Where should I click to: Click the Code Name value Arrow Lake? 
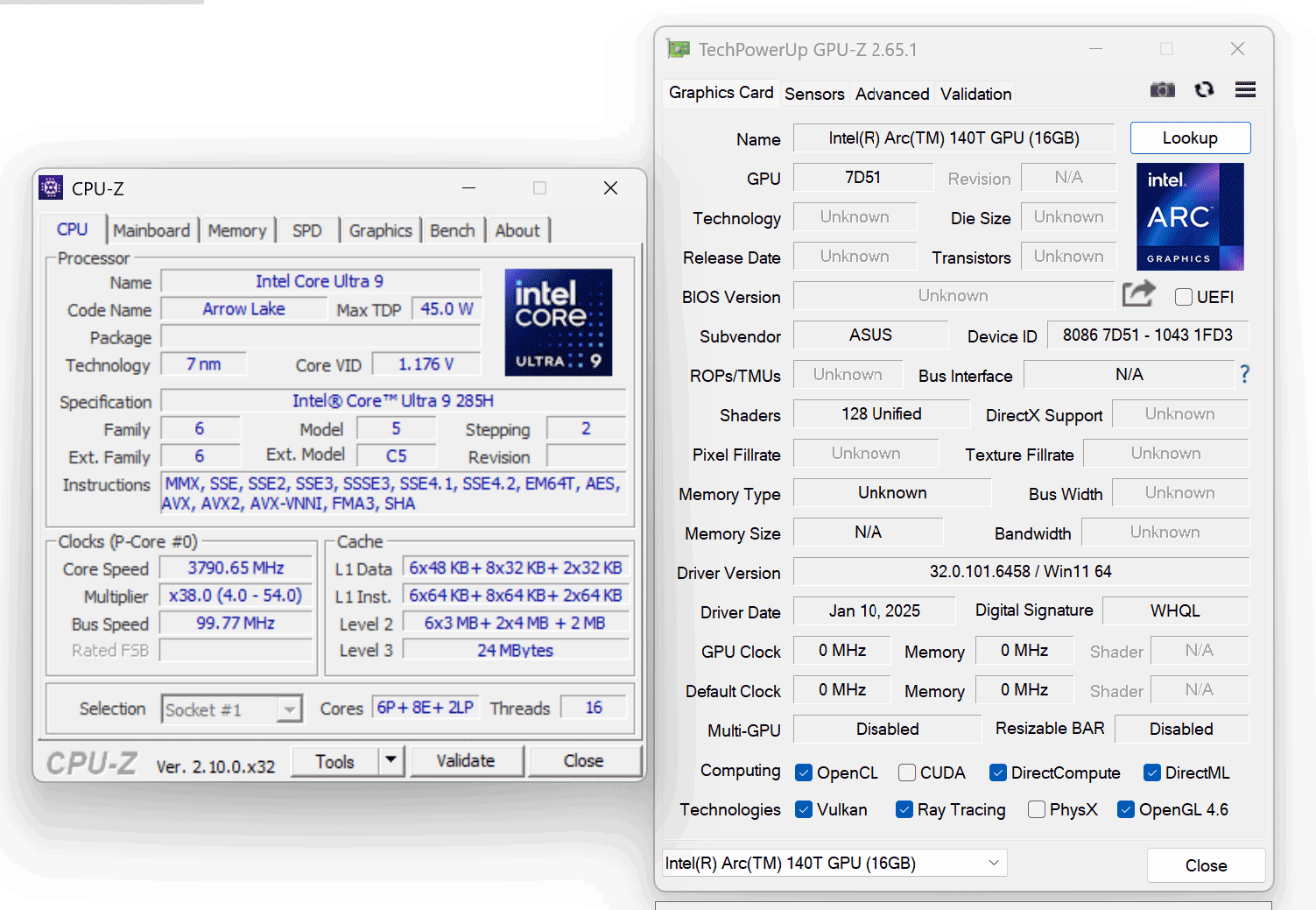pyautogui.click(x=243, y=309)
